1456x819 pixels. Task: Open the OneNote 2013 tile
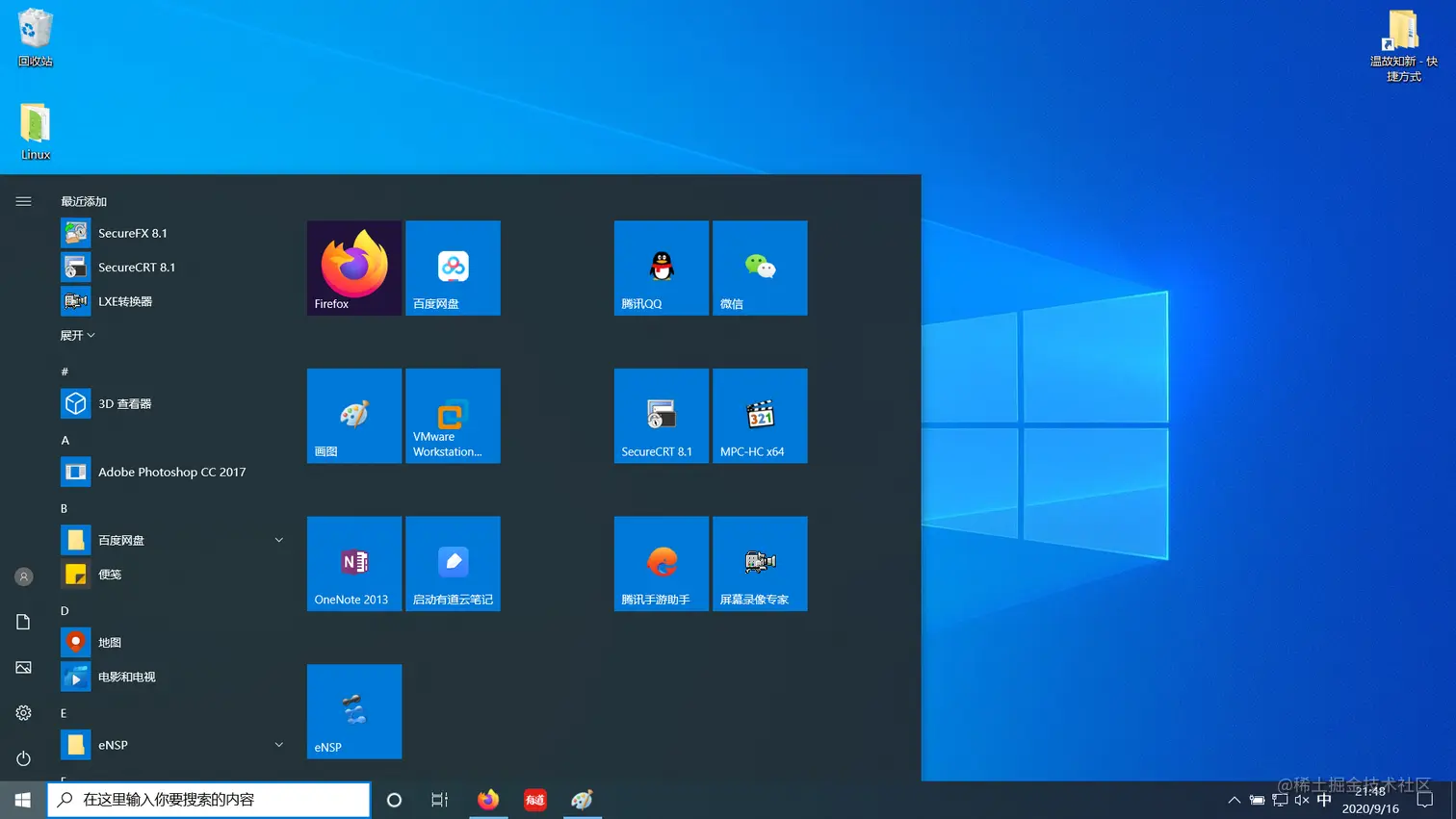pyautogui.click(x=354, y=564)
